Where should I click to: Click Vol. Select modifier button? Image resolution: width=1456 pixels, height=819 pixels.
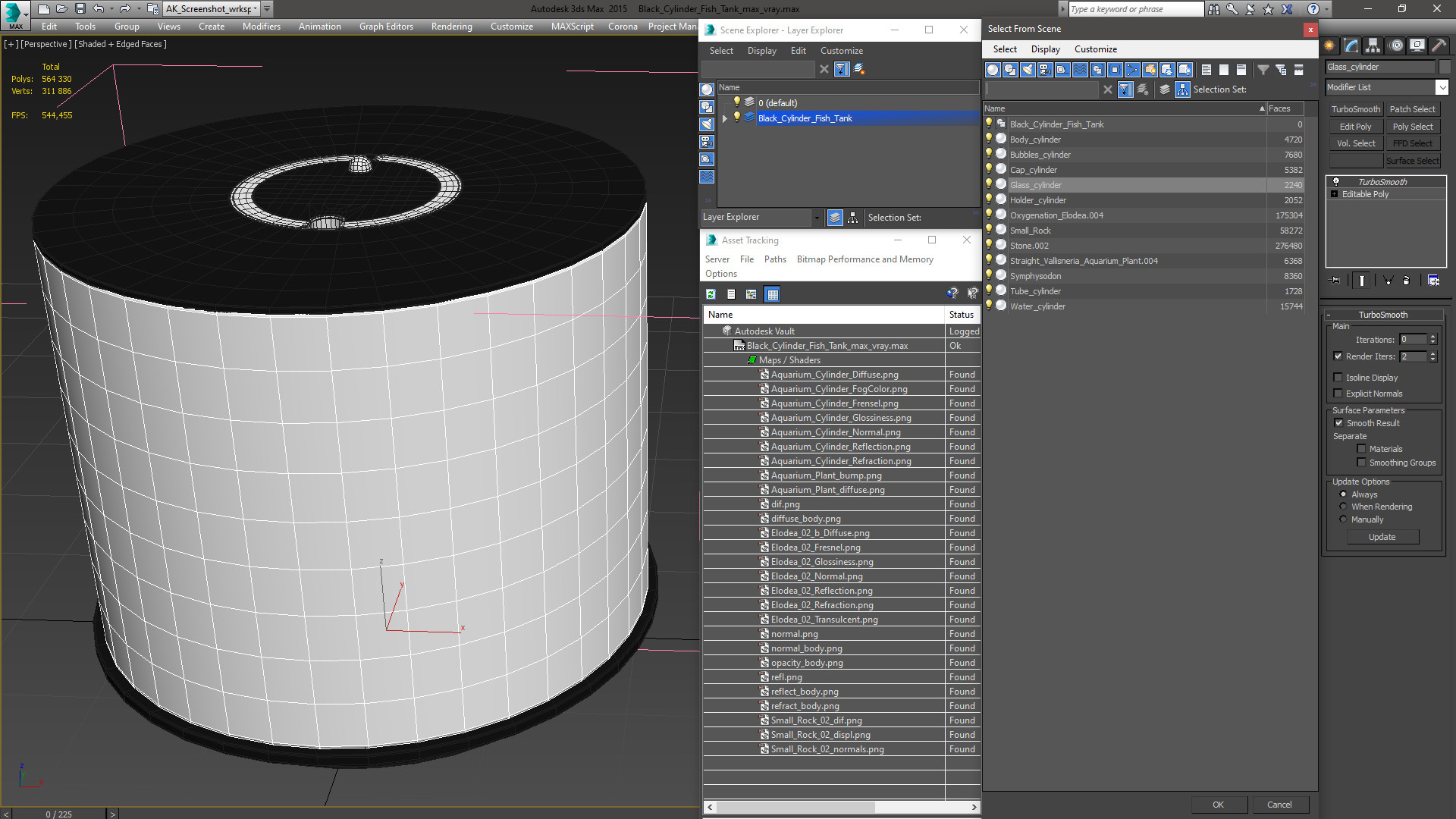coord(1355,143)
